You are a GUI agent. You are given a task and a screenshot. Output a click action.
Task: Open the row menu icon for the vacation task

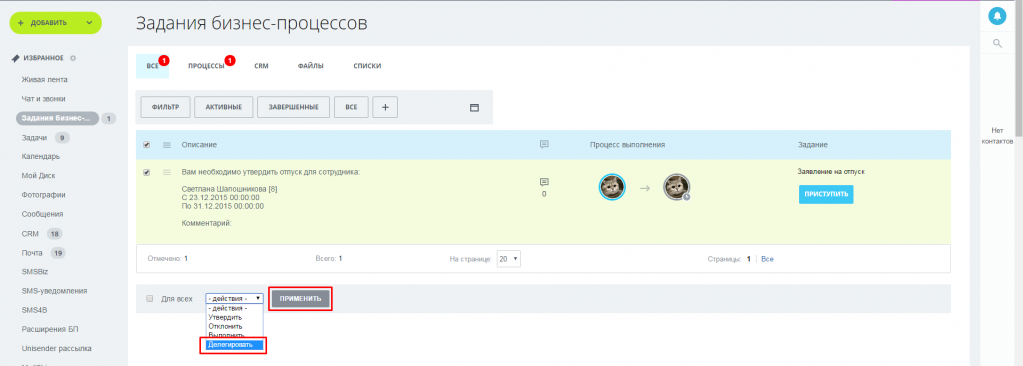point(166,172)
